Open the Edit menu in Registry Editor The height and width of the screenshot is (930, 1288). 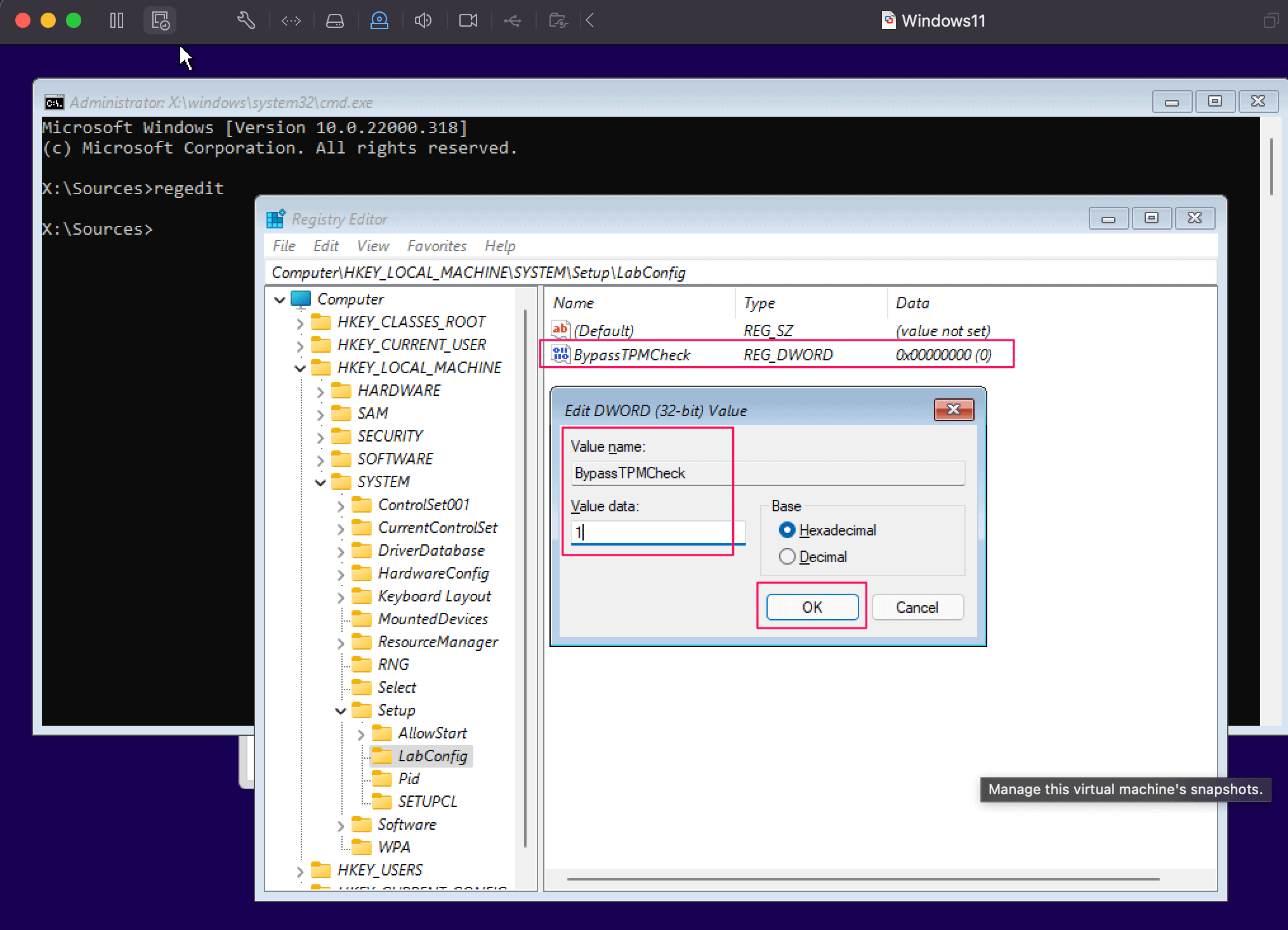[326, 246]
